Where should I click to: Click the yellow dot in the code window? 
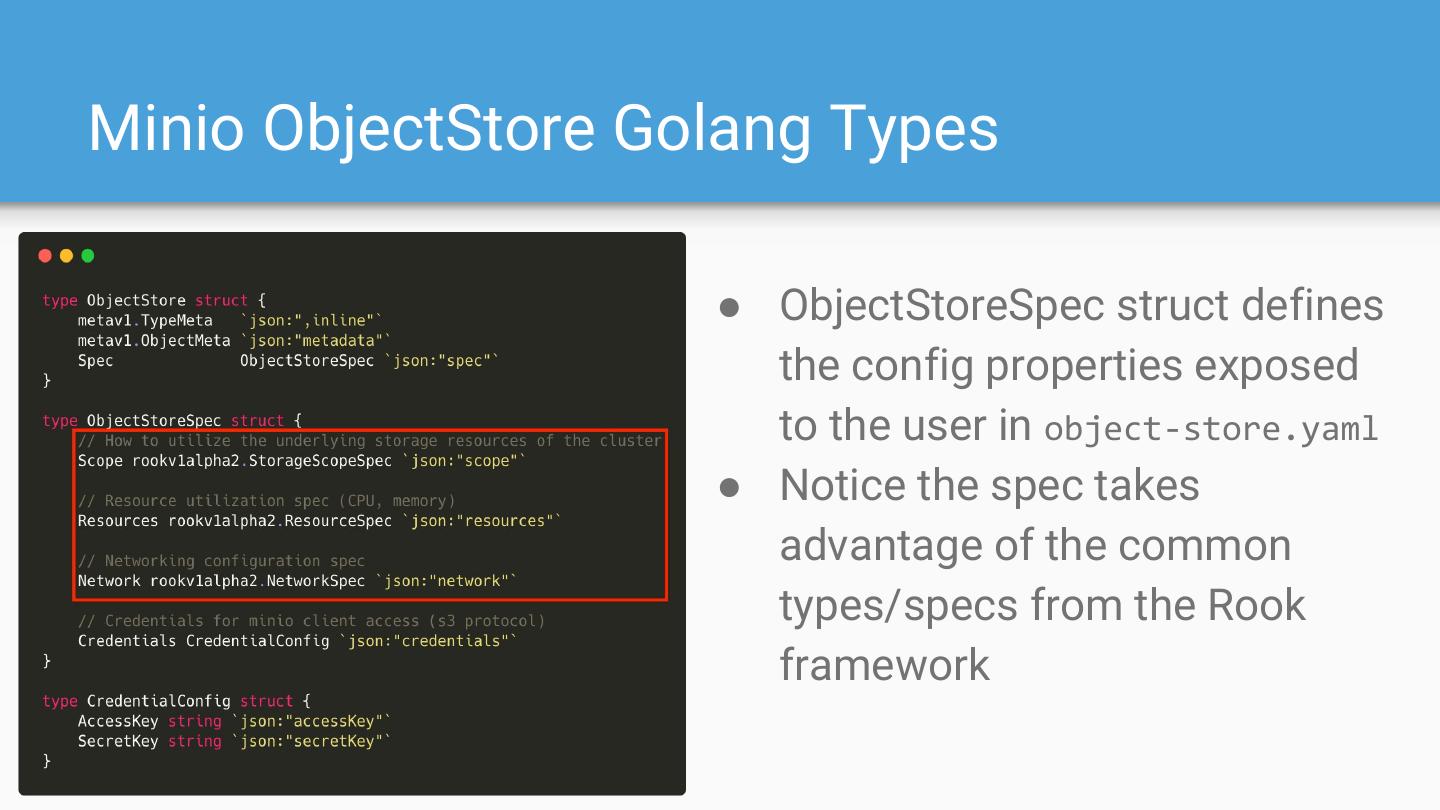point(66,256)
